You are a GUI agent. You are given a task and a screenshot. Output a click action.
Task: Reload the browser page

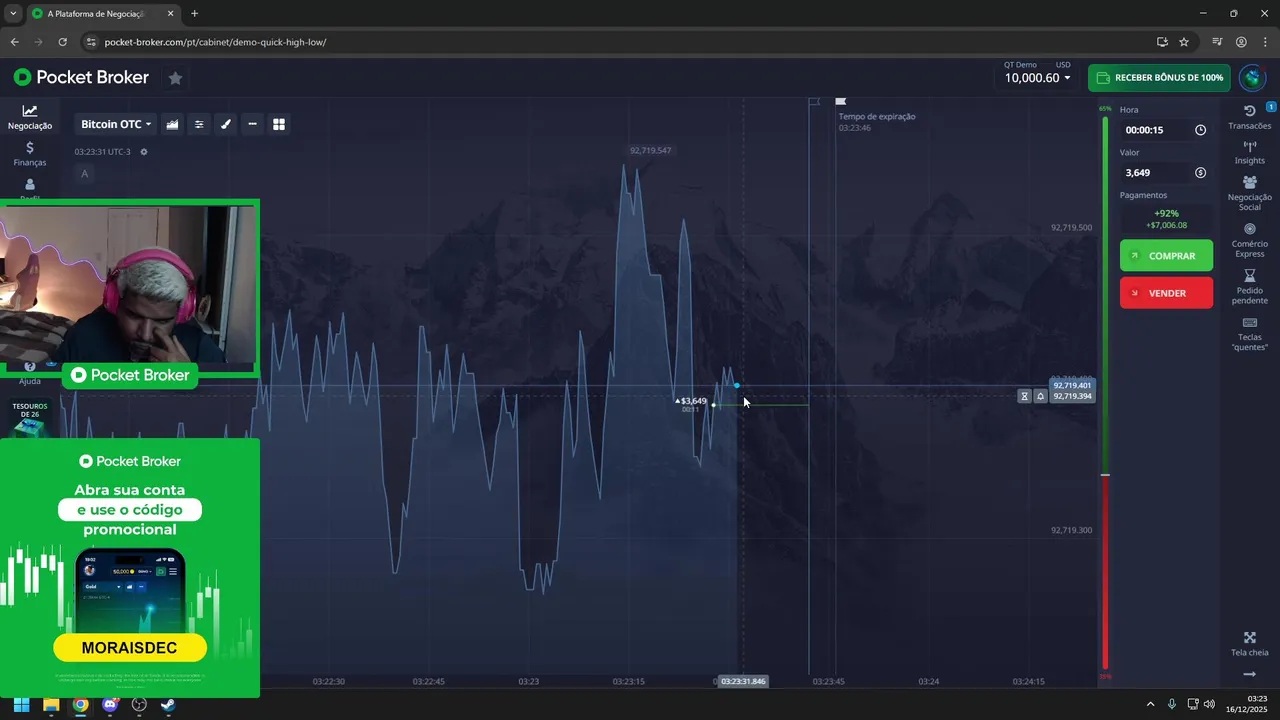pos(62,42)
